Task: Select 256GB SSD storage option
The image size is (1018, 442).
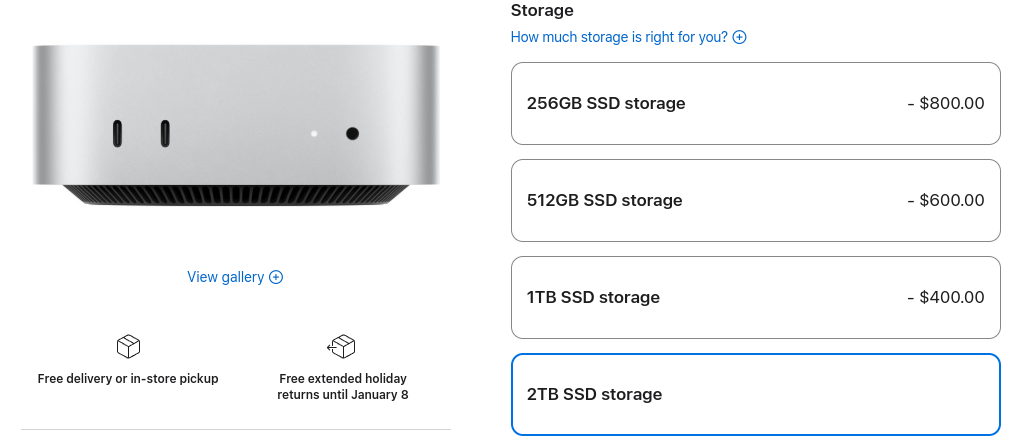Action: 755,104
